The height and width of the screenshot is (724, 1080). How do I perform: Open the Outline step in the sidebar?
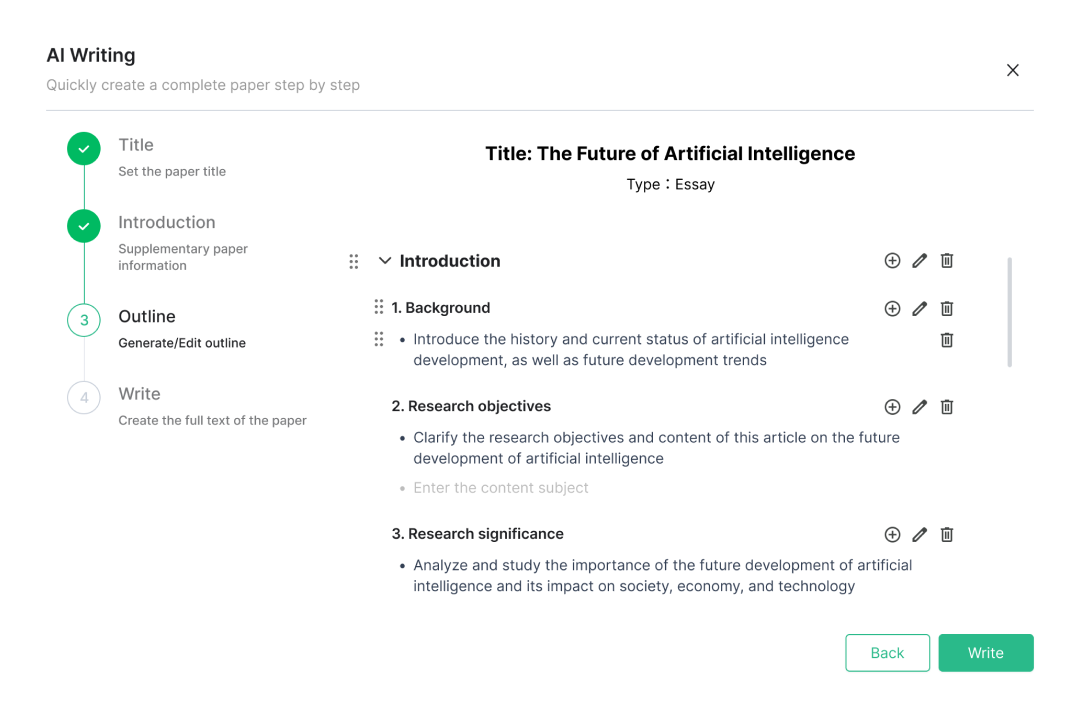point(146,316)
